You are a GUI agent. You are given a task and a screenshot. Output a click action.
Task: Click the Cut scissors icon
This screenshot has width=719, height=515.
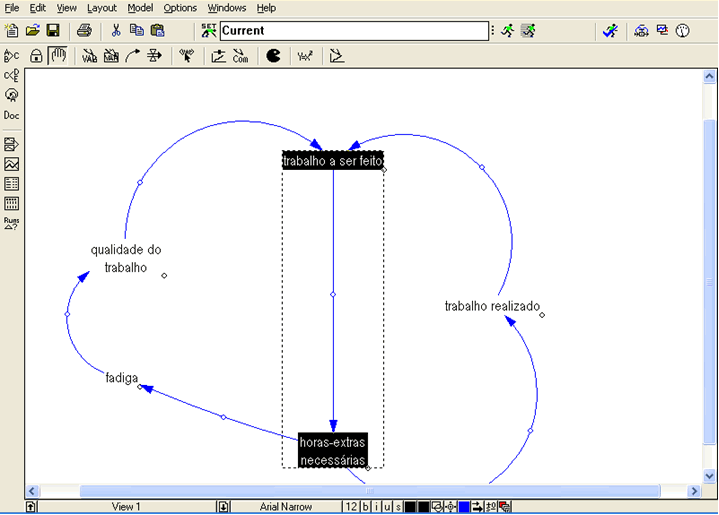pos(116,31)
